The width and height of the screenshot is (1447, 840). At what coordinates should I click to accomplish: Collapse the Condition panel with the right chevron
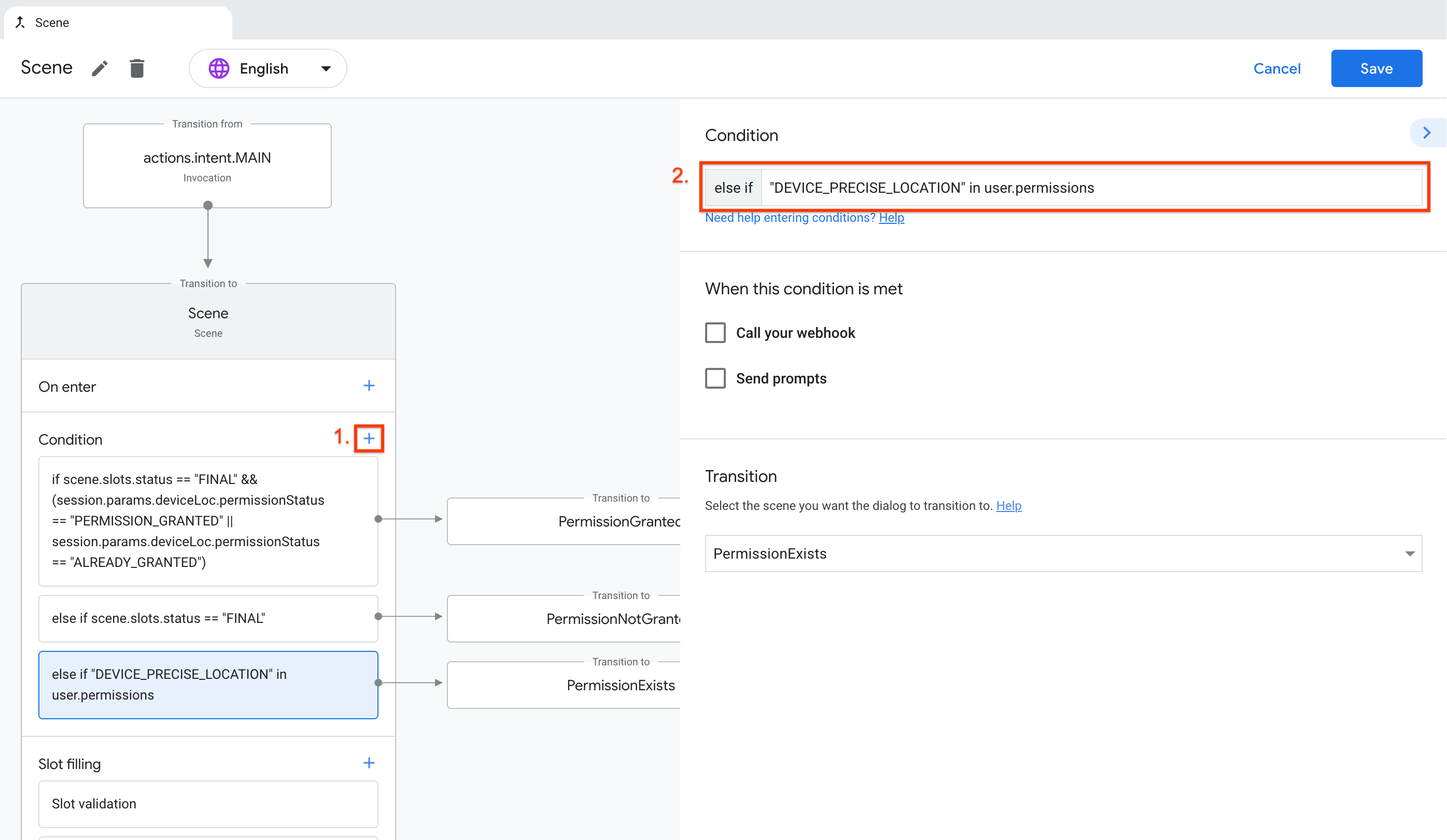click(1427, 133)
